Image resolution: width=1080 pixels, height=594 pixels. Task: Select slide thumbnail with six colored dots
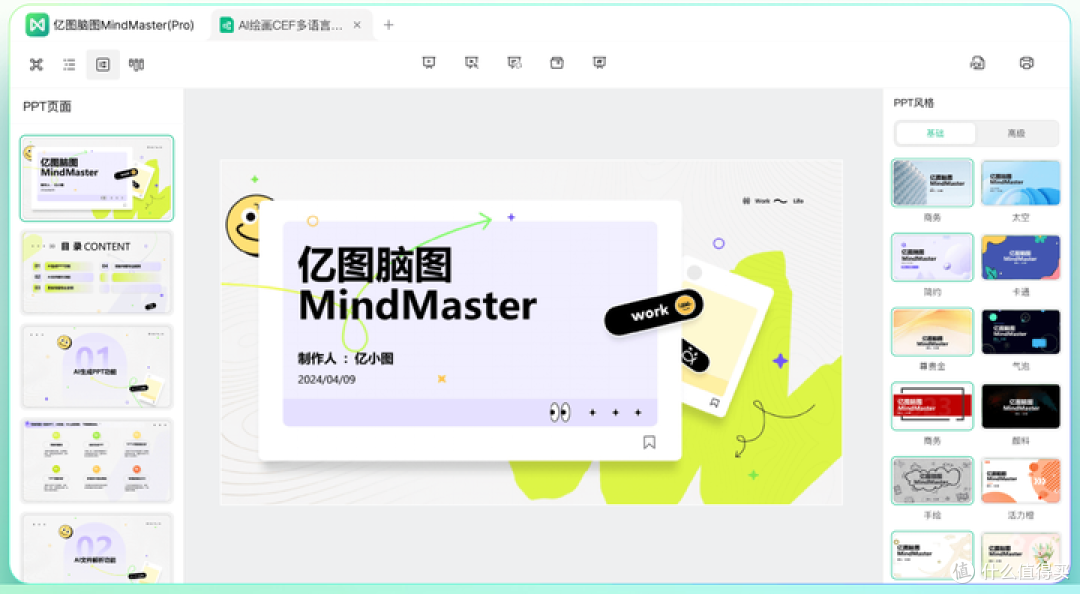[96, 461]
